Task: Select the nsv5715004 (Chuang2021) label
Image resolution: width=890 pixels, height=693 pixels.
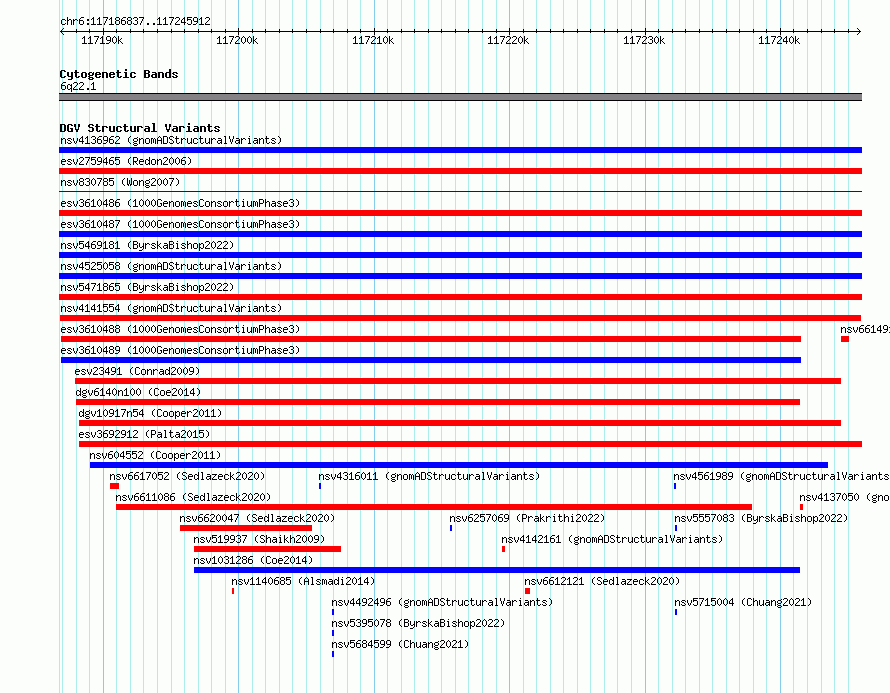Action: tap(743, 602)
